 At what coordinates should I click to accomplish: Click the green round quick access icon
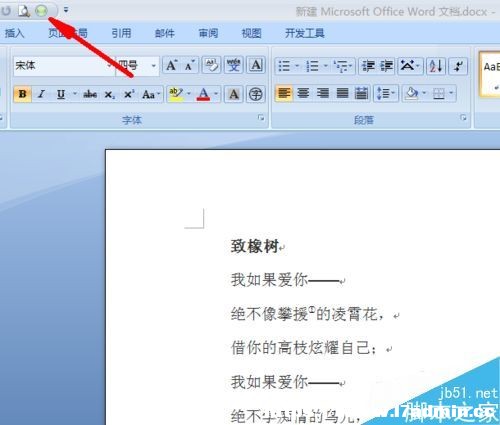click(42, 11)
